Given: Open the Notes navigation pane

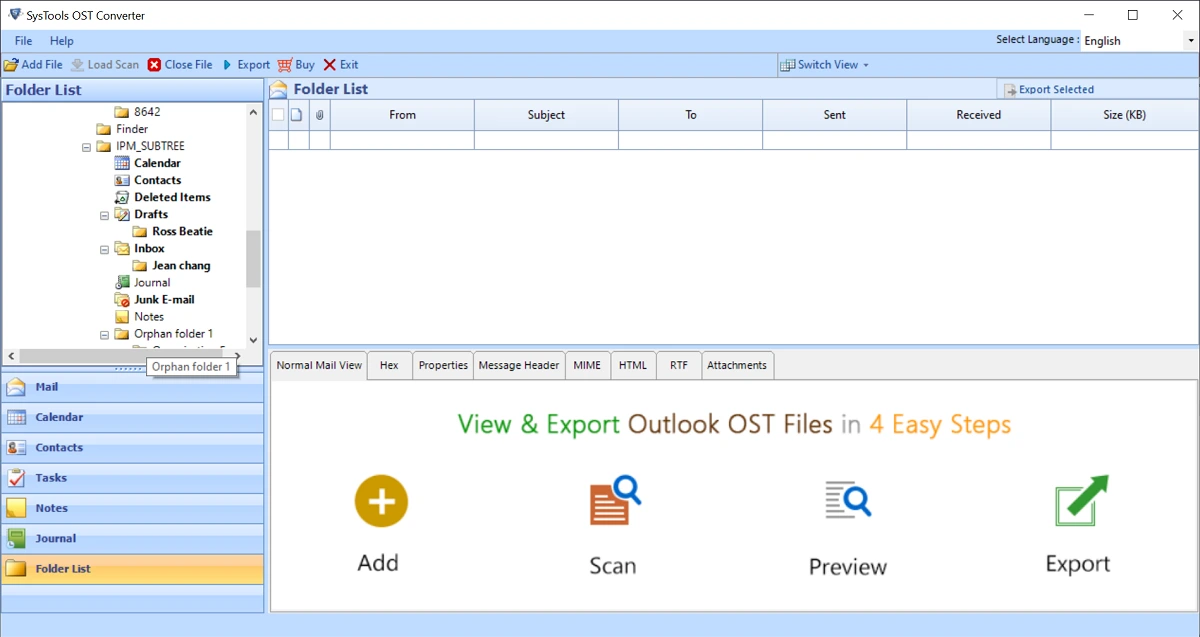Looking at the screenshot, I should [132, 508].
